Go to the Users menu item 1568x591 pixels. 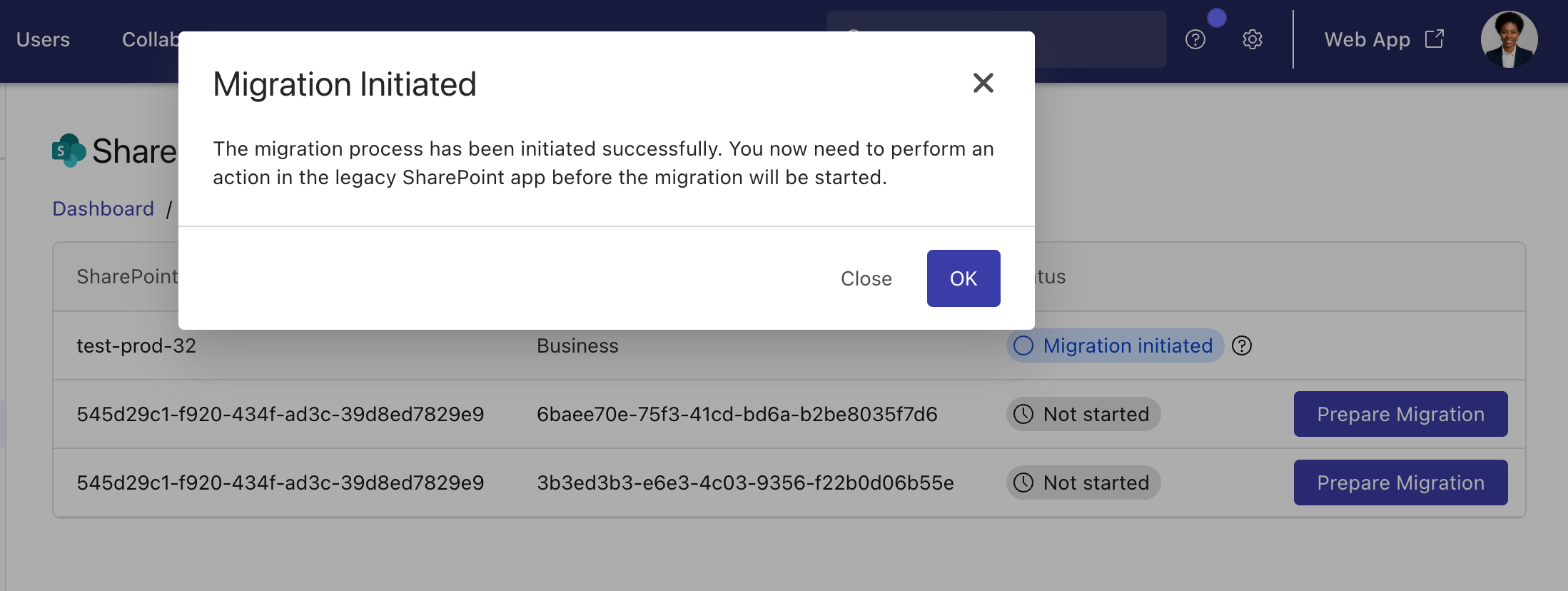[43, 39]
